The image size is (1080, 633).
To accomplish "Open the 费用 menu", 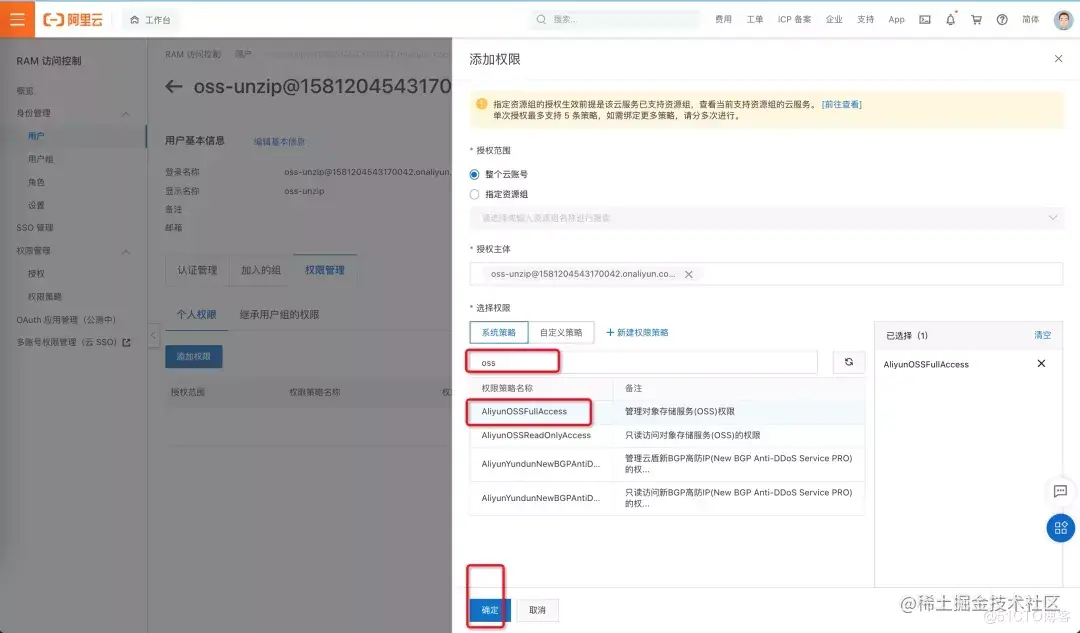I will pos(723,19).
